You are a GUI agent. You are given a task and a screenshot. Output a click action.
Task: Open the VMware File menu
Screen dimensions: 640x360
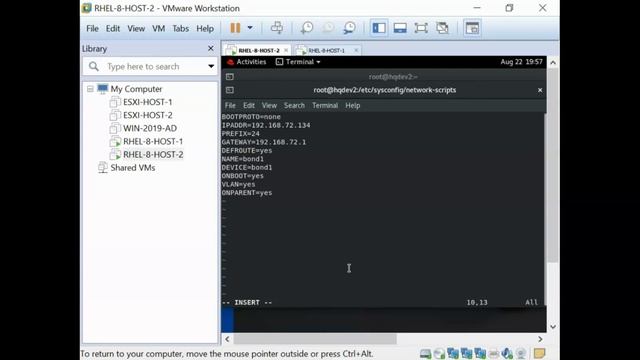tap(92, 28)
